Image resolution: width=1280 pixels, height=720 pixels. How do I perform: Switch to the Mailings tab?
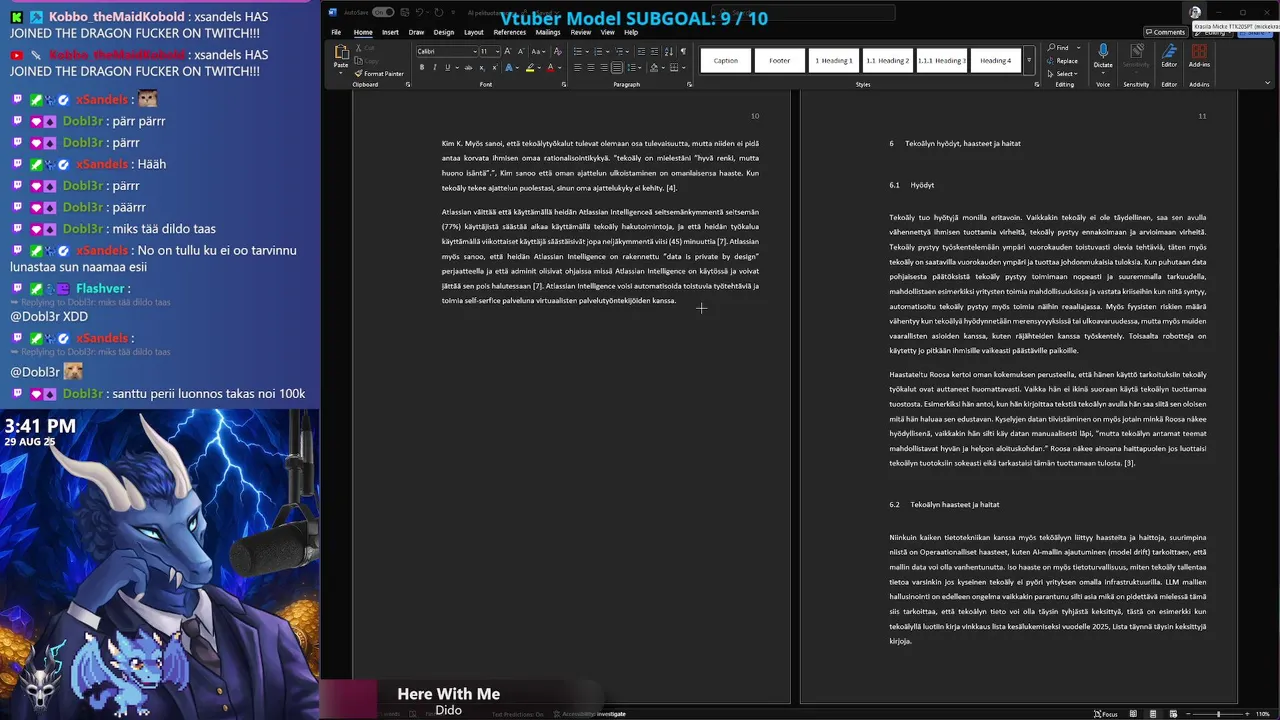click(548, 32)
